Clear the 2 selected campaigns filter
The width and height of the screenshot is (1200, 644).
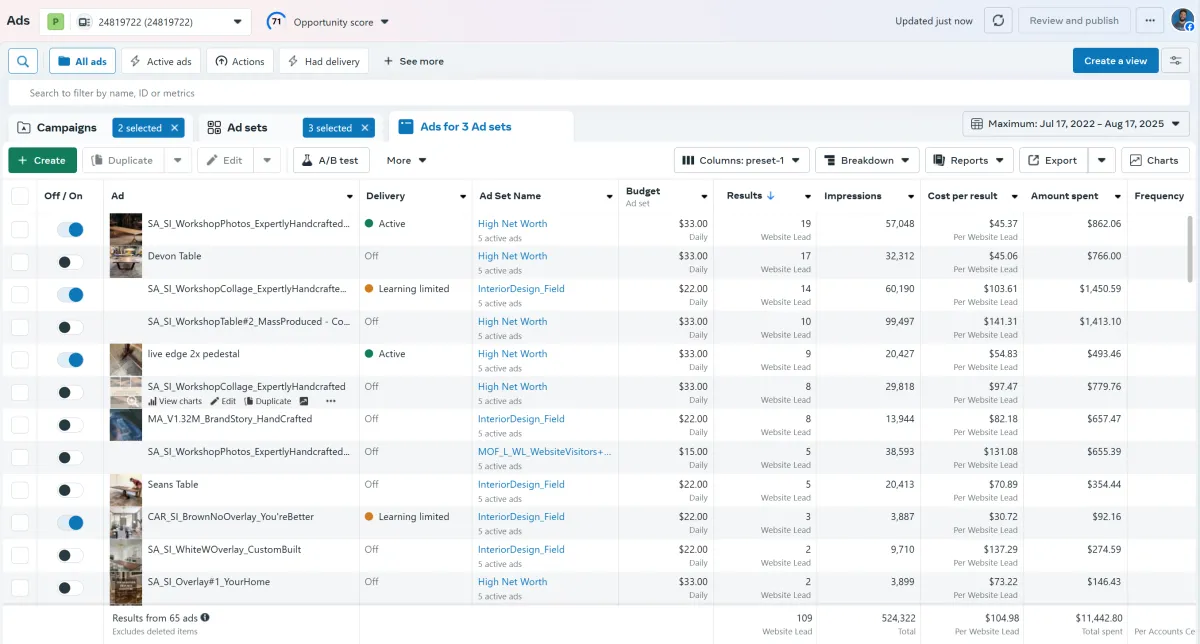coord(175,128)
